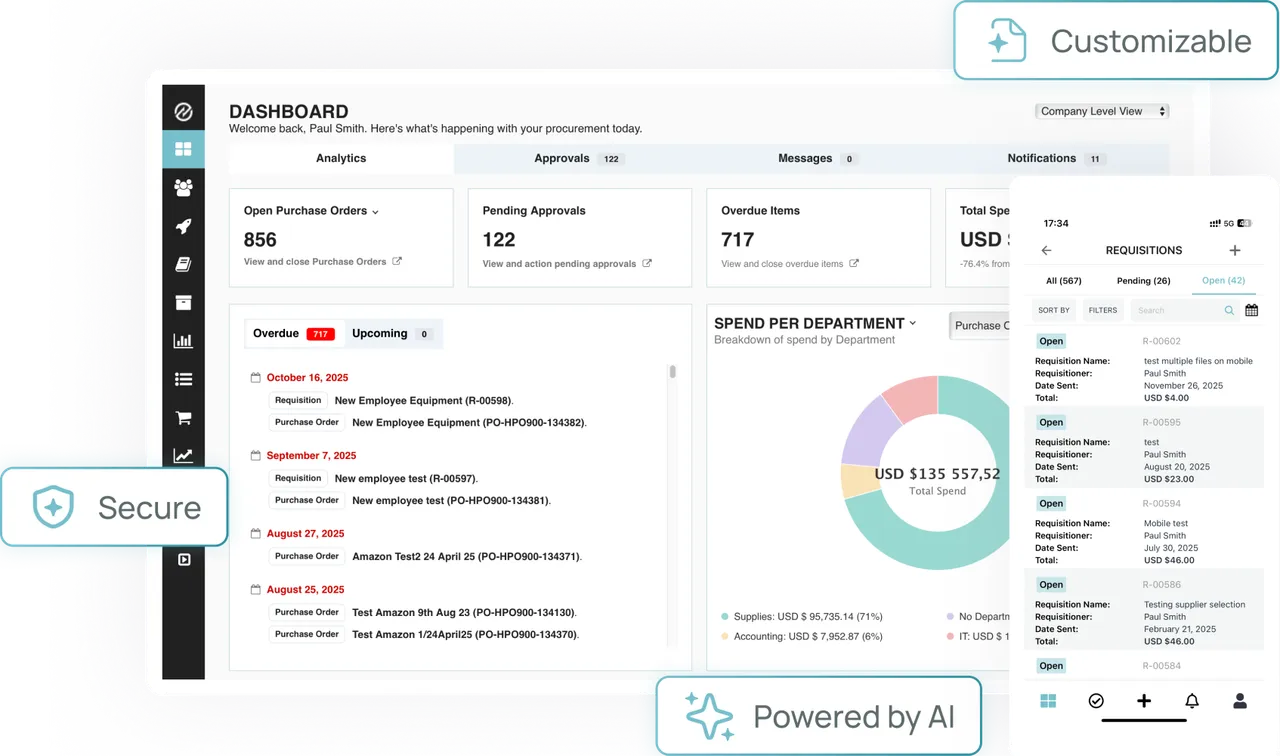Open the calendar icon in mobile filters

tap(1251, 310)
